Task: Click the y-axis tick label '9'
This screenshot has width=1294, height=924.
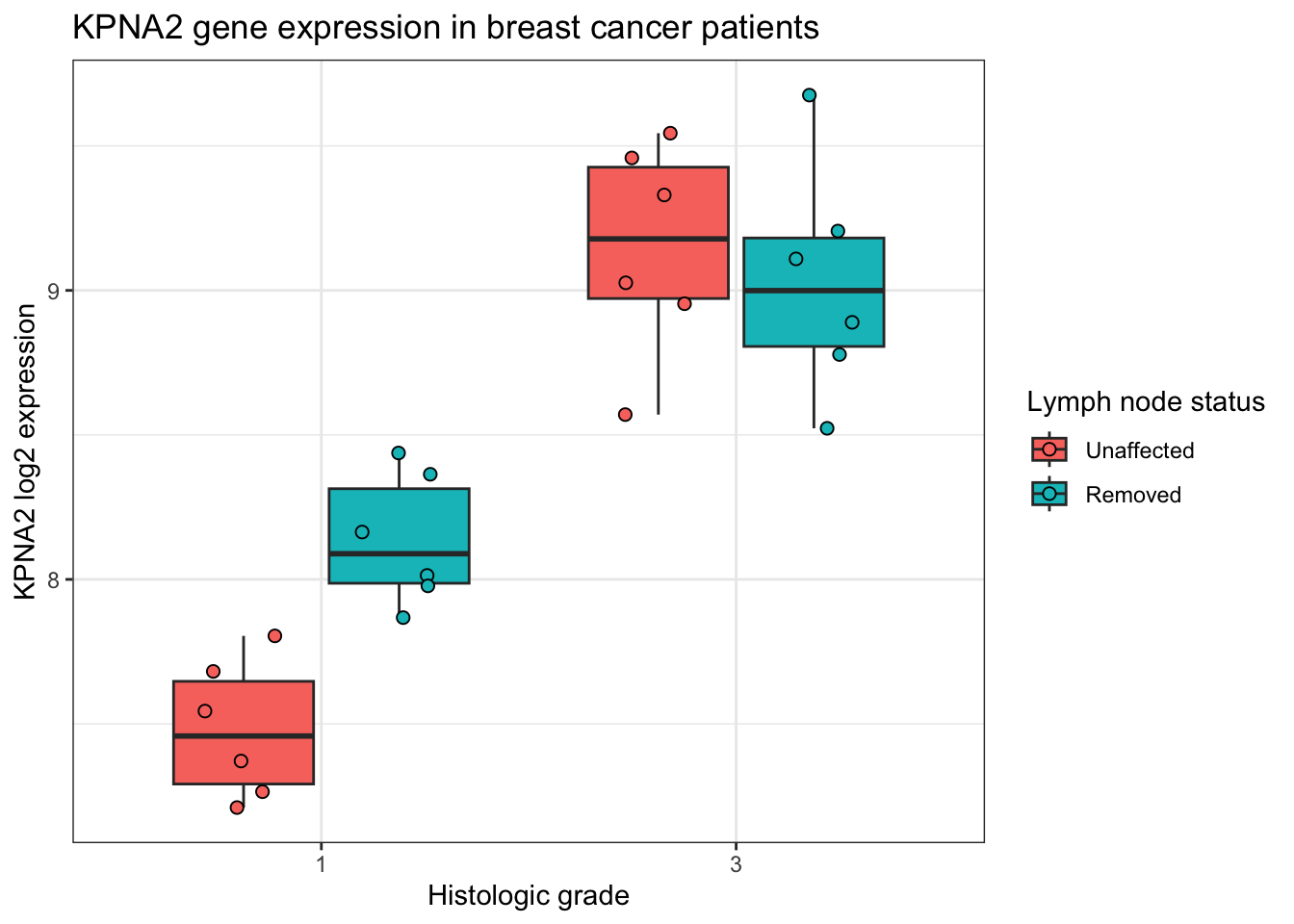Action: point(54,291)
